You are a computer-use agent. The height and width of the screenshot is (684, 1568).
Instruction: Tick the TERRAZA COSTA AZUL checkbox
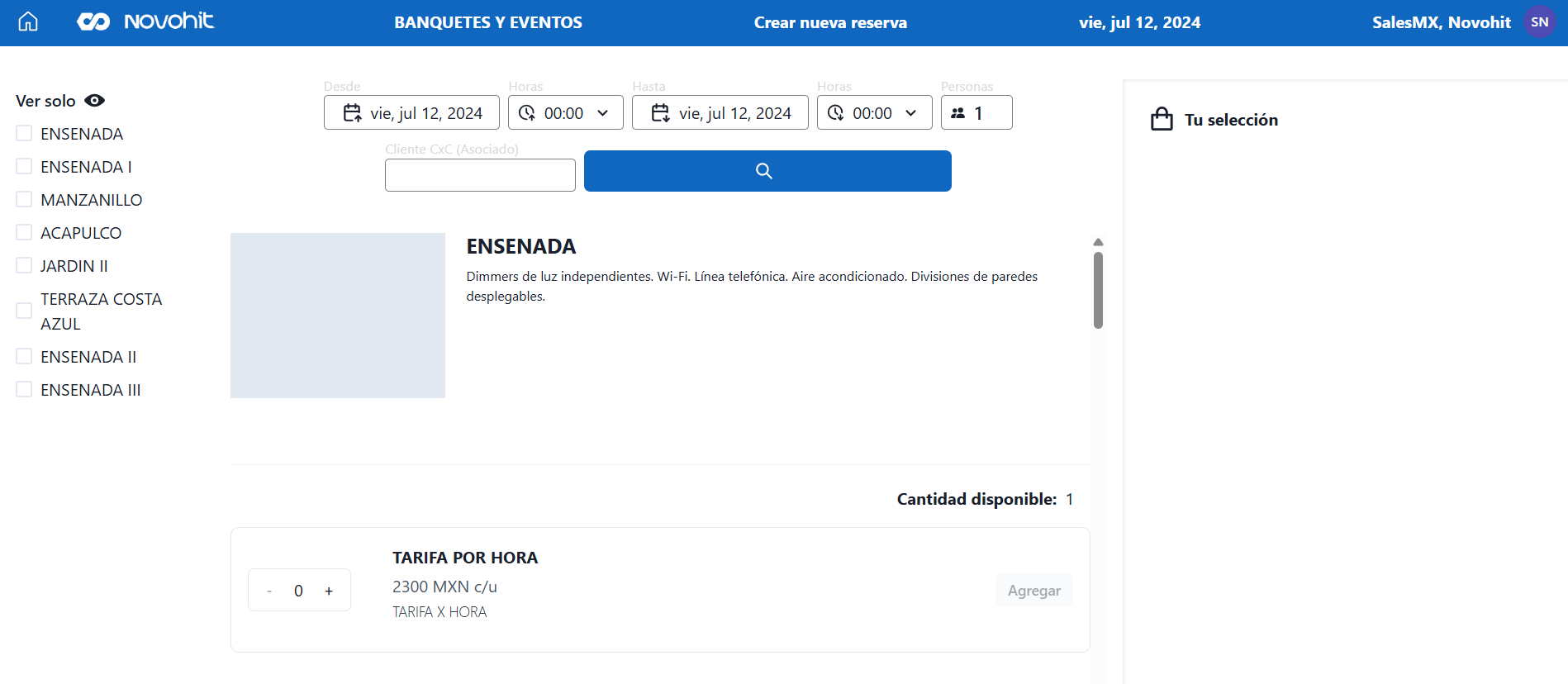[24, 311]
